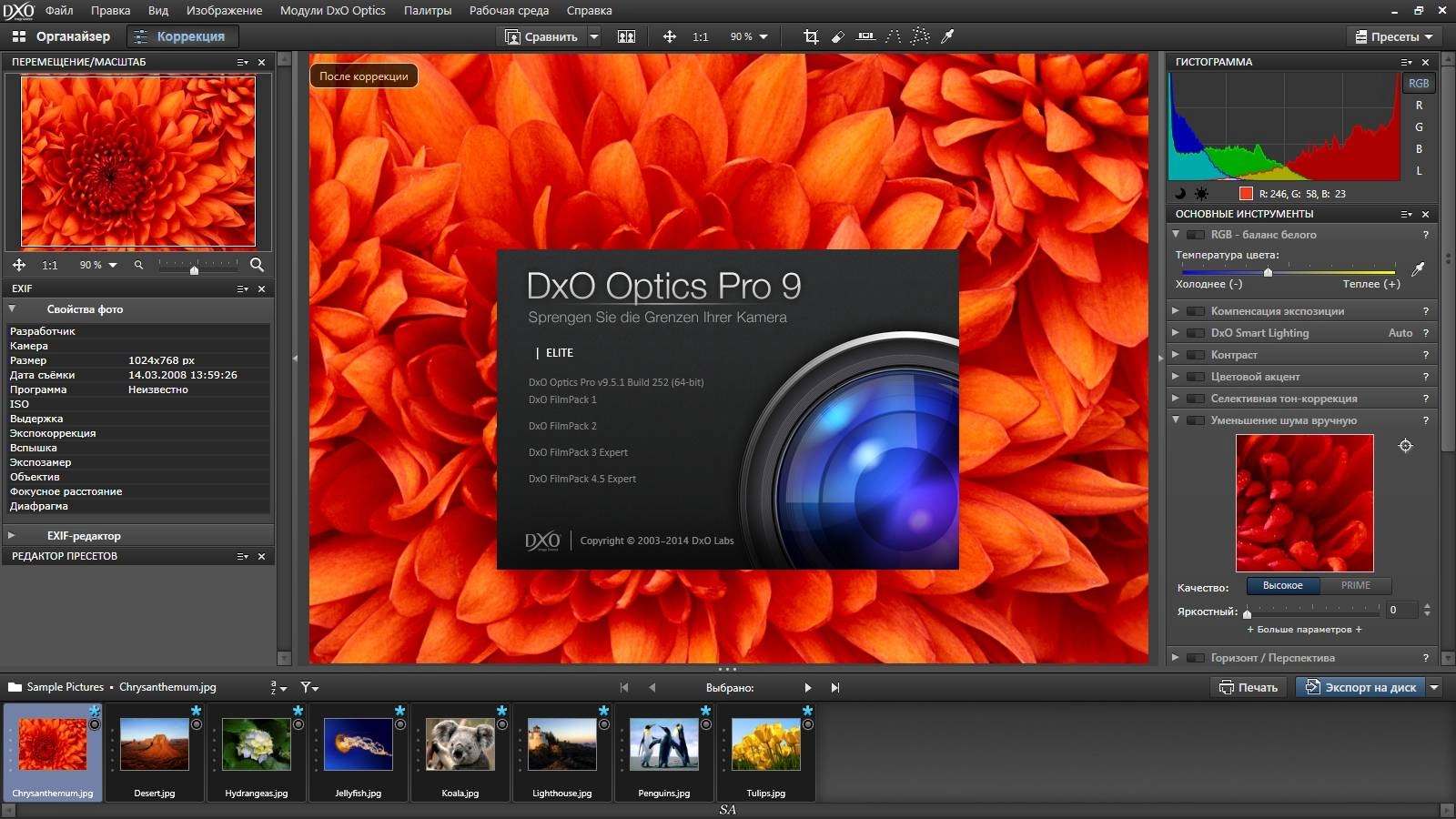Click the Печать print button
The width and height of the screenshot is (1456, 819).
coord(1249,688)
